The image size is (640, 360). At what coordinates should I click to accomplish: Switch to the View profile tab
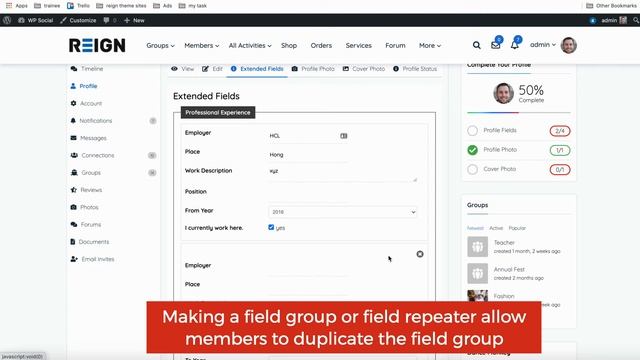coord(182,69)
